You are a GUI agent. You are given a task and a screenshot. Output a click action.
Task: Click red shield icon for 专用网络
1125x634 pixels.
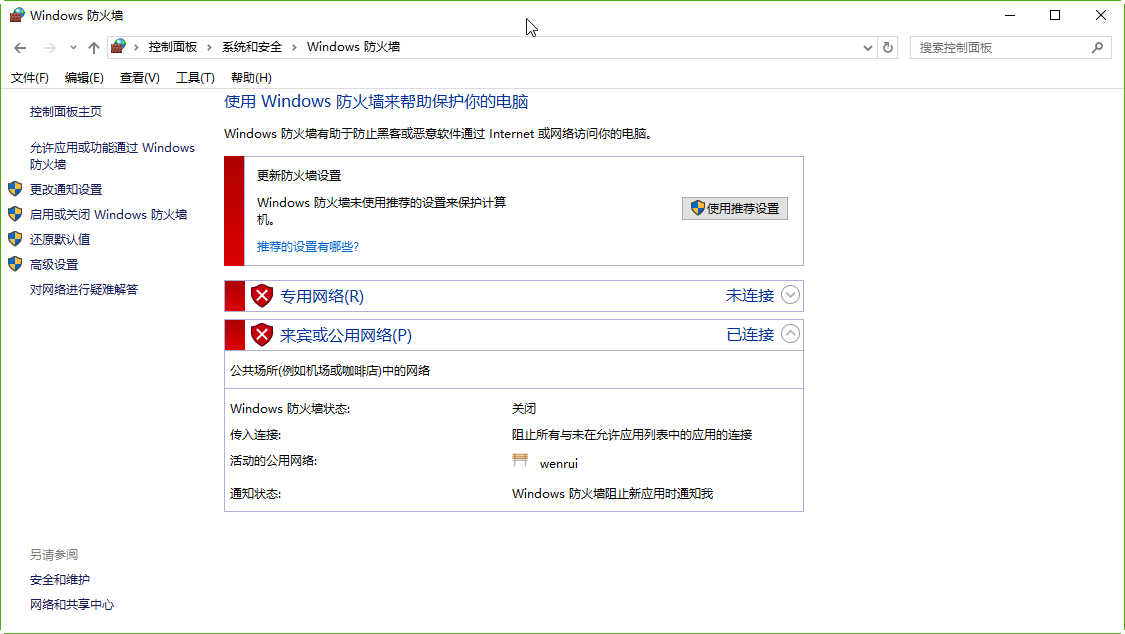pyautogui.click(x=262, y=295)
